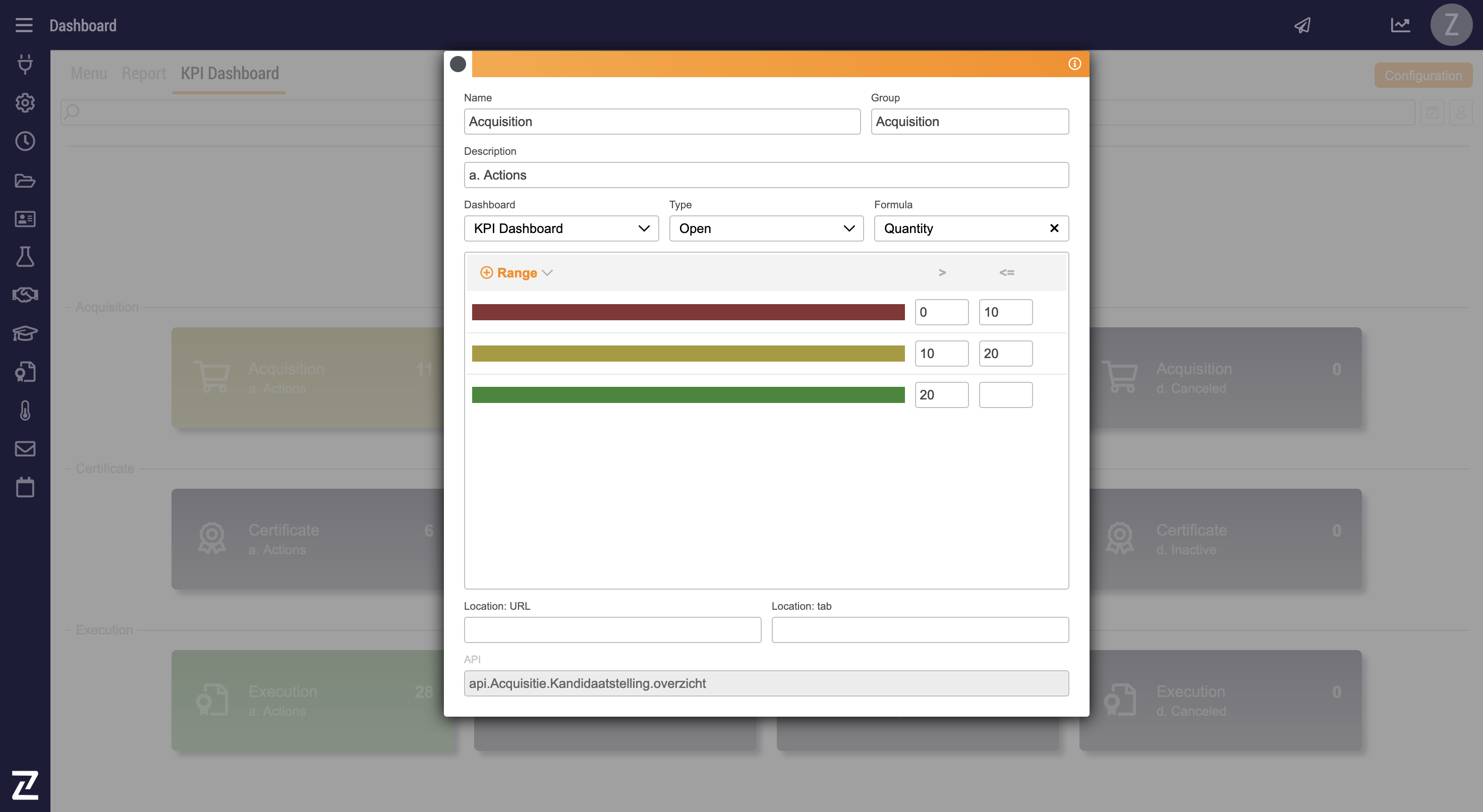Click the Location: URL input field
The width and height of the screenshot is (1483, 812).
pyautogui.click(x=612, y=629)
